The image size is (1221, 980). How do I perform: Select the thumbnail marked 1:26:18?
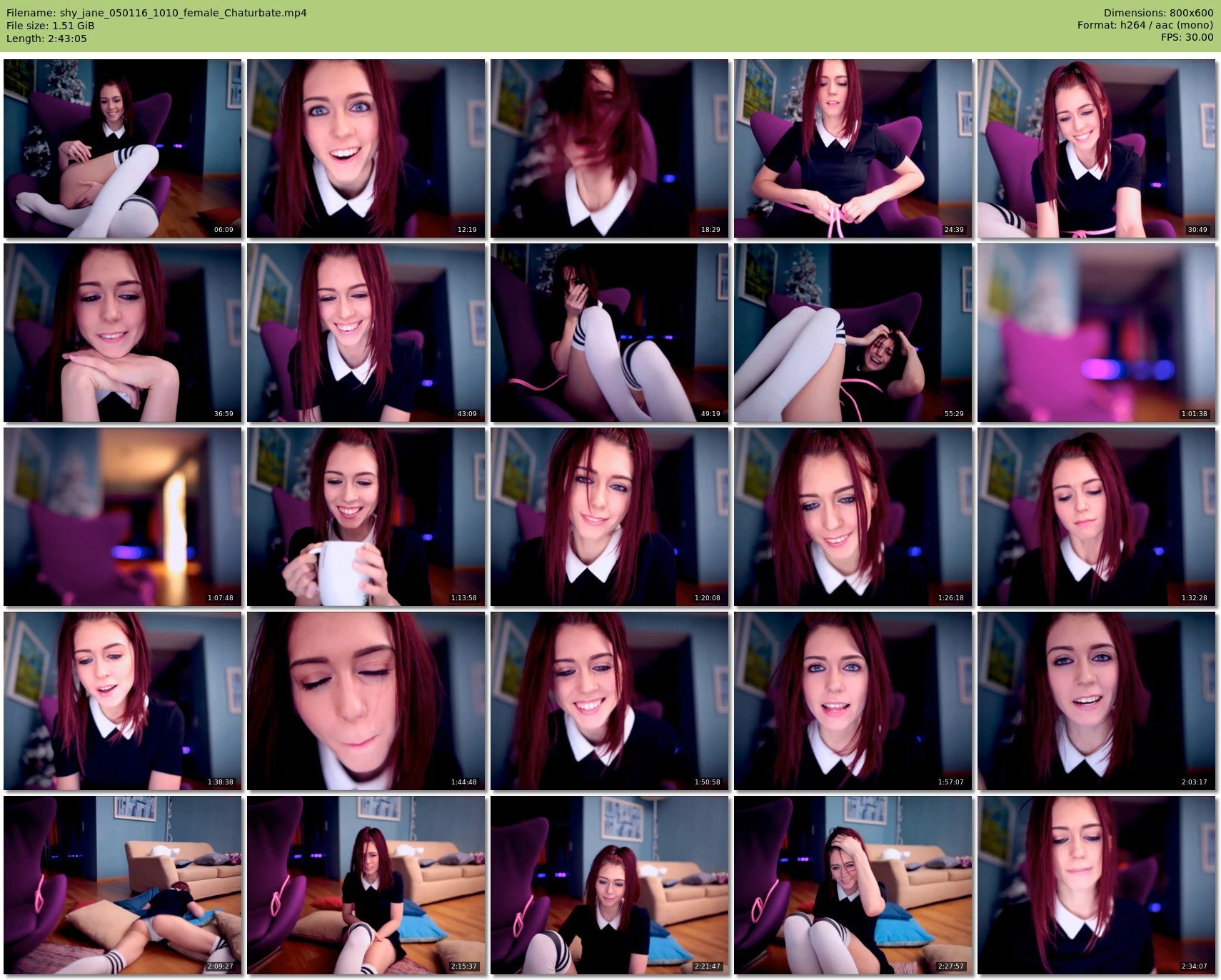pyautogui.click(x=853, y=517)
